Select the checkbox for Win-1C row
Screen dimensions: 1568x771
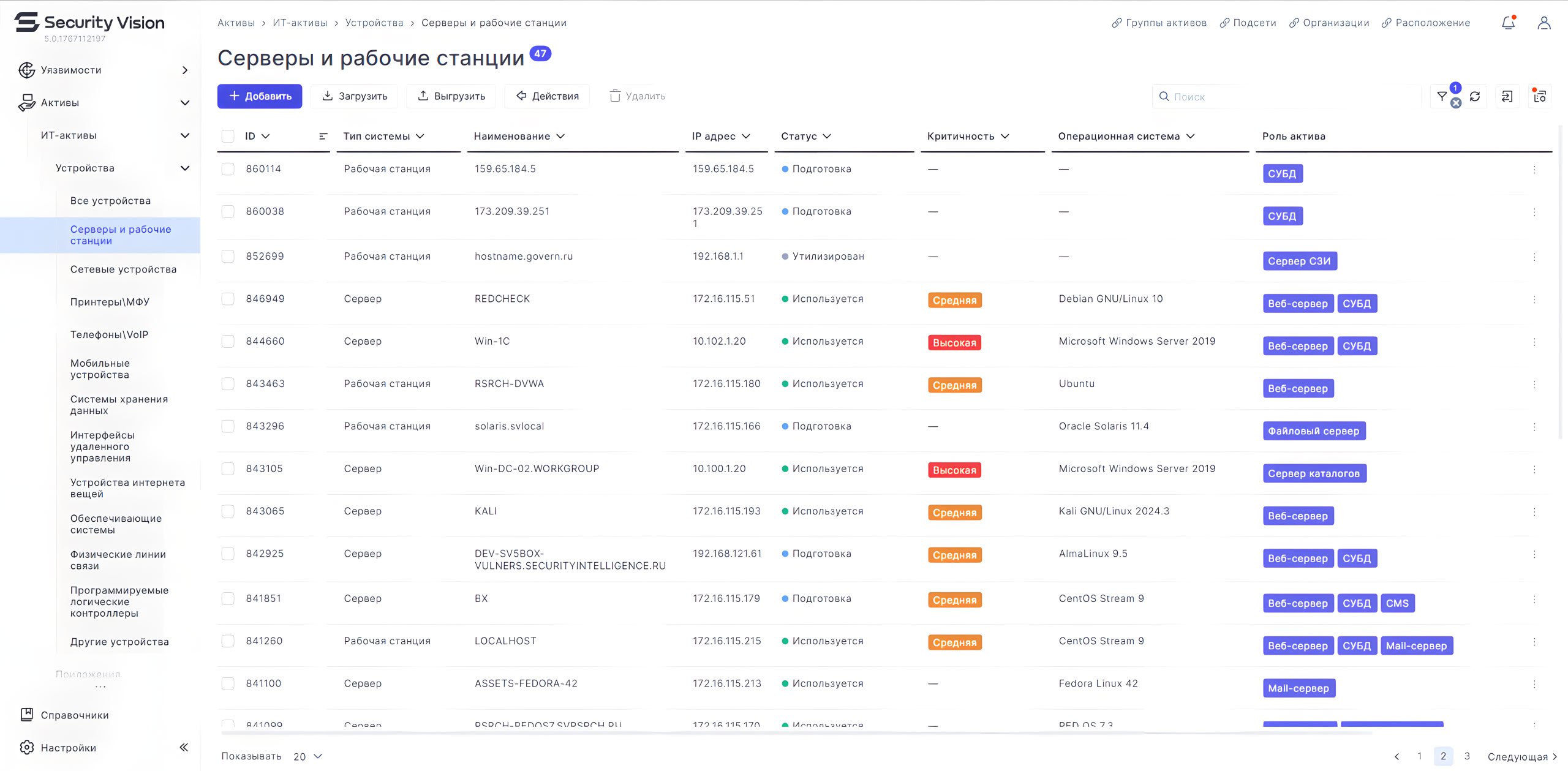pyautogui.click(x=228, y=341)
